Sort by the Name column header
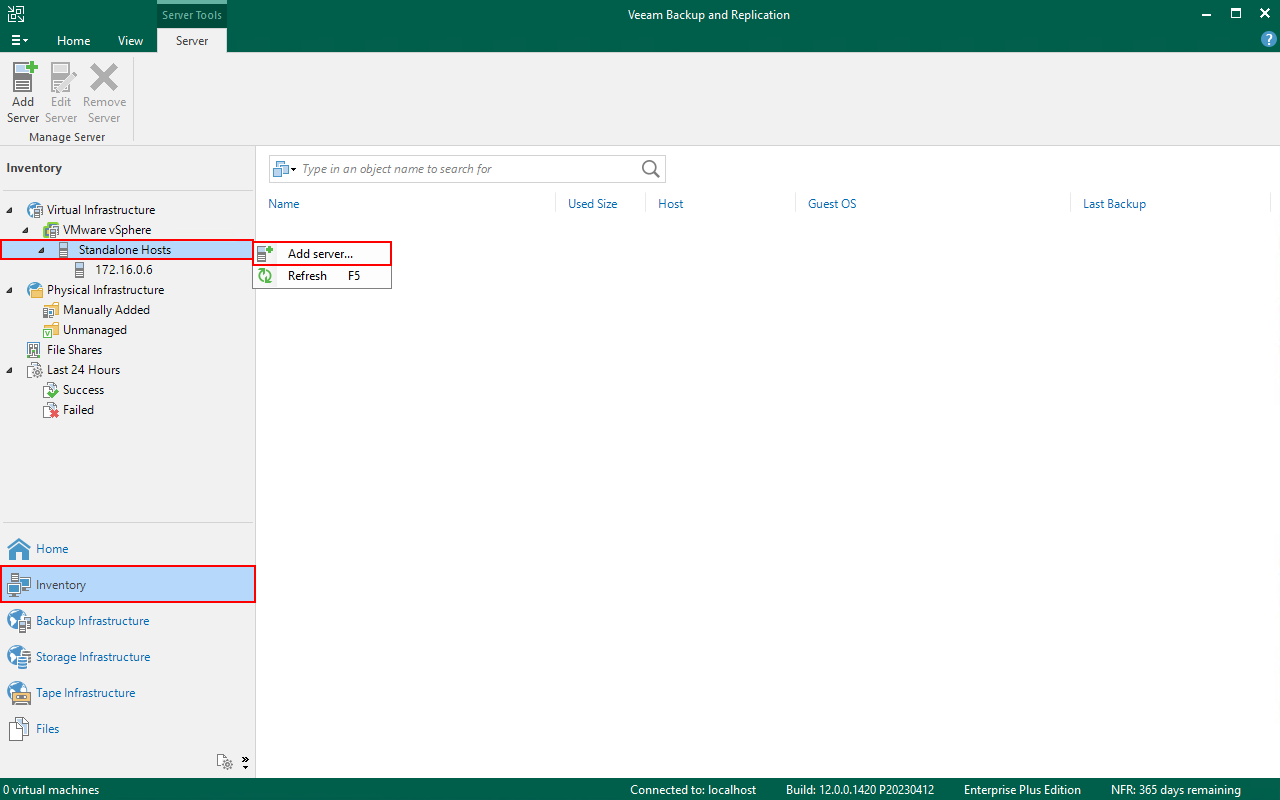Viewport: 1280px width, 800px height. 284,204
